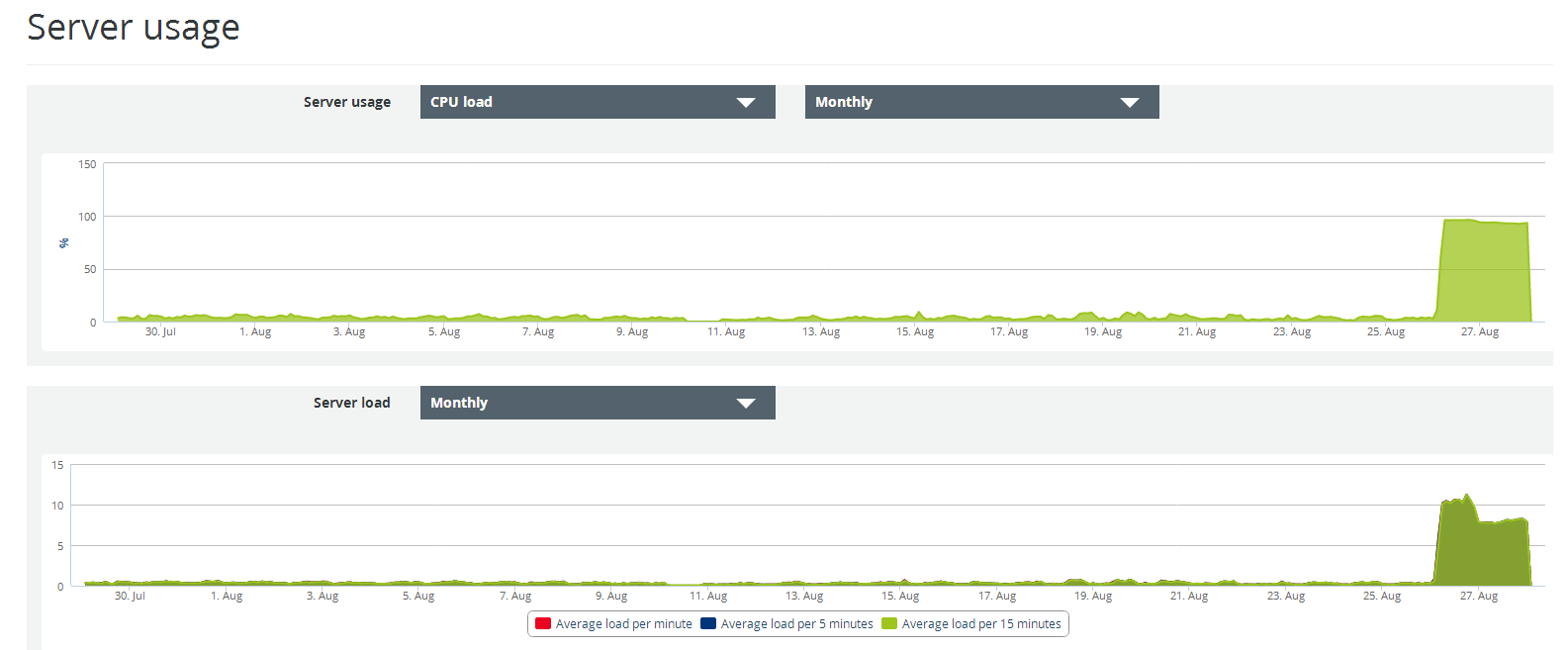This screenshot has width=1568, height=650.
Task: Click the 30. Jul label on CPU chart
Action: click(x=160, y=331)
